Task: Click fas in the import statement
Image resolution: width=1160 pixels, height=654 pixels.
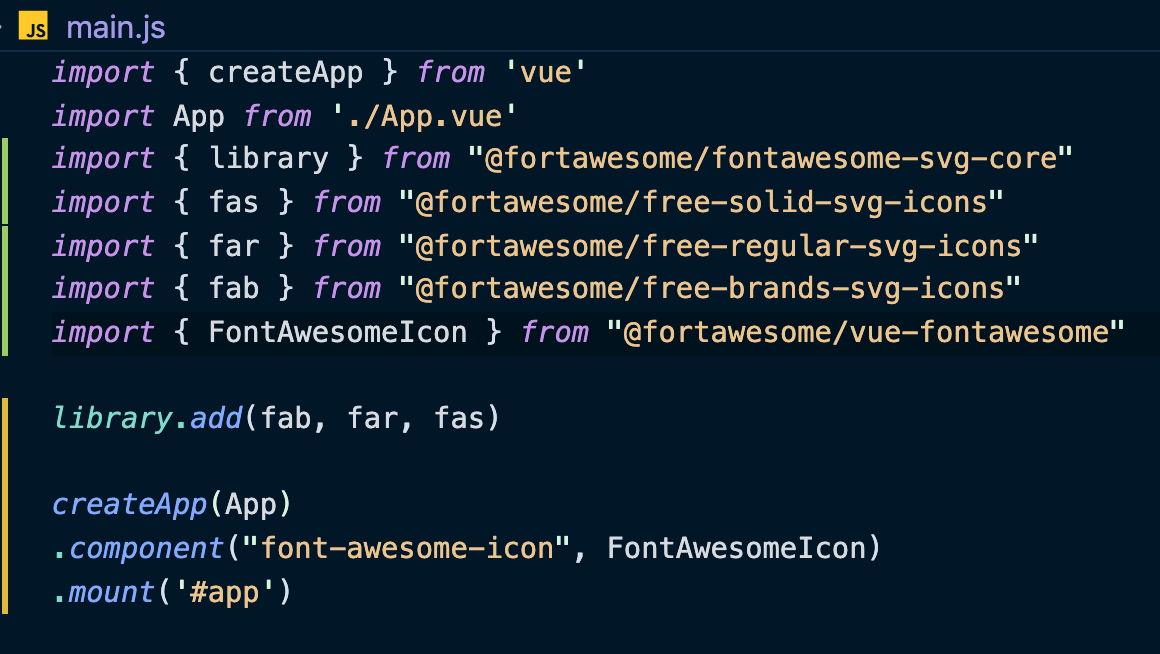Action: click(234, 202)
